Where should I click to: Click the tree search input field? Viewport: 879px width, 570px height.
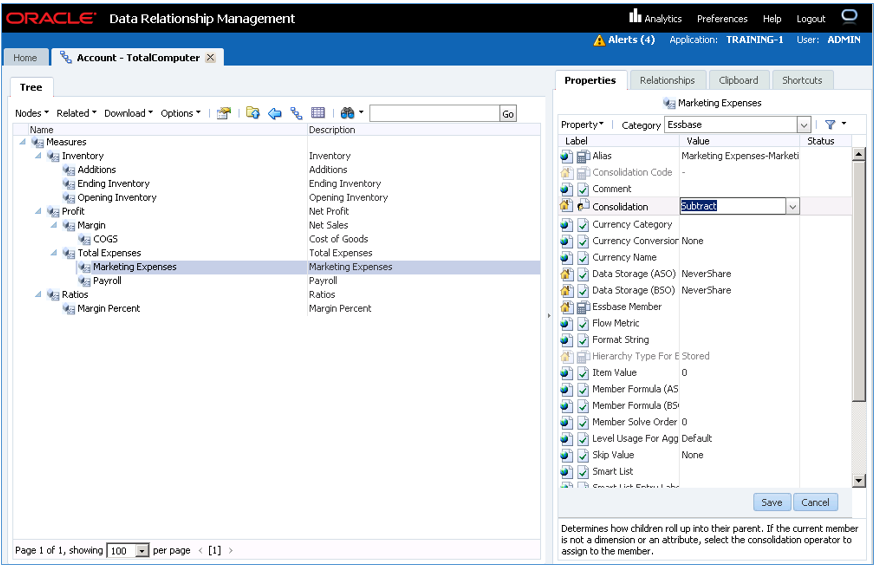434,114
